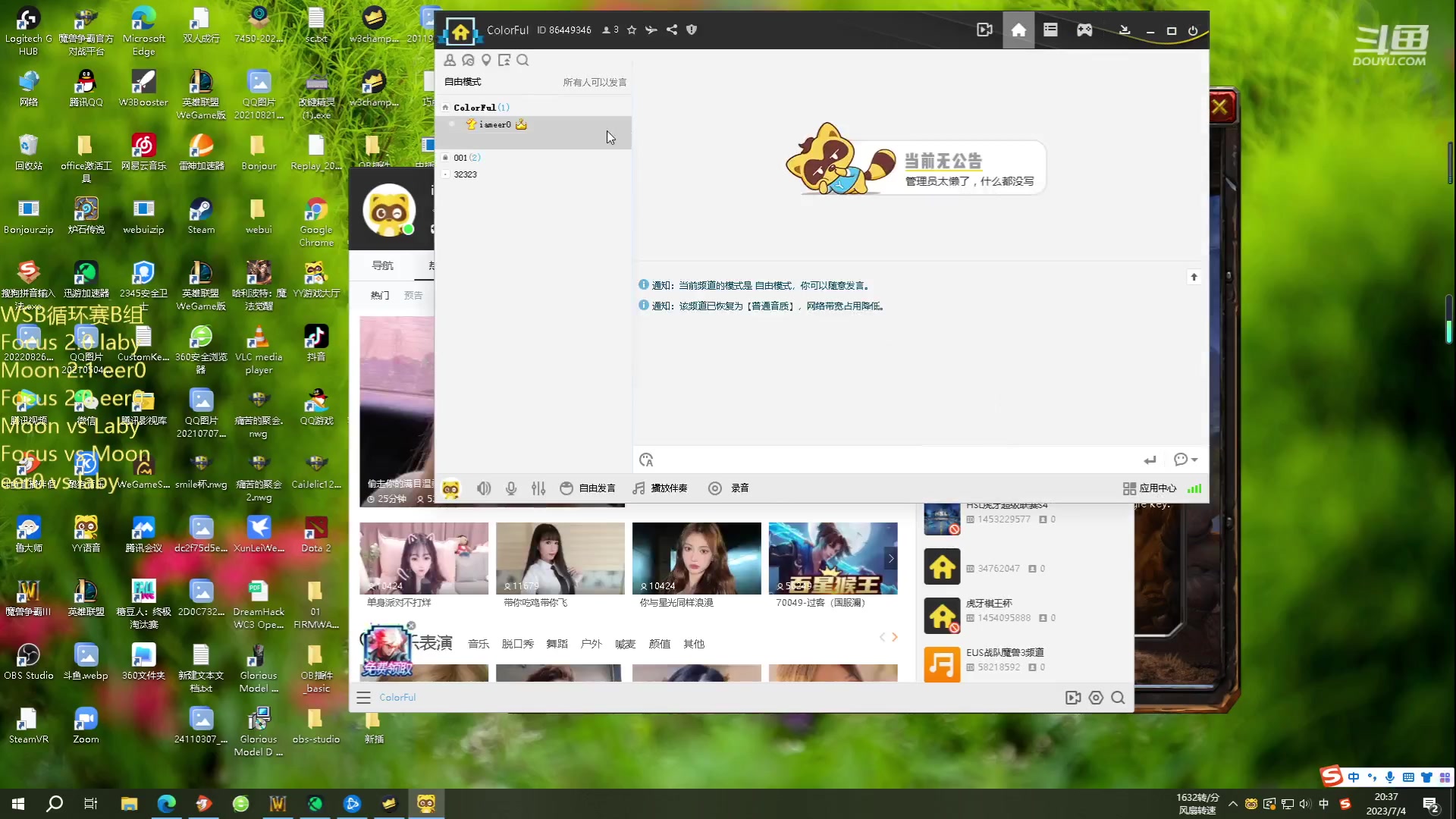Open the audio mixer settings icon

point(538,488)
